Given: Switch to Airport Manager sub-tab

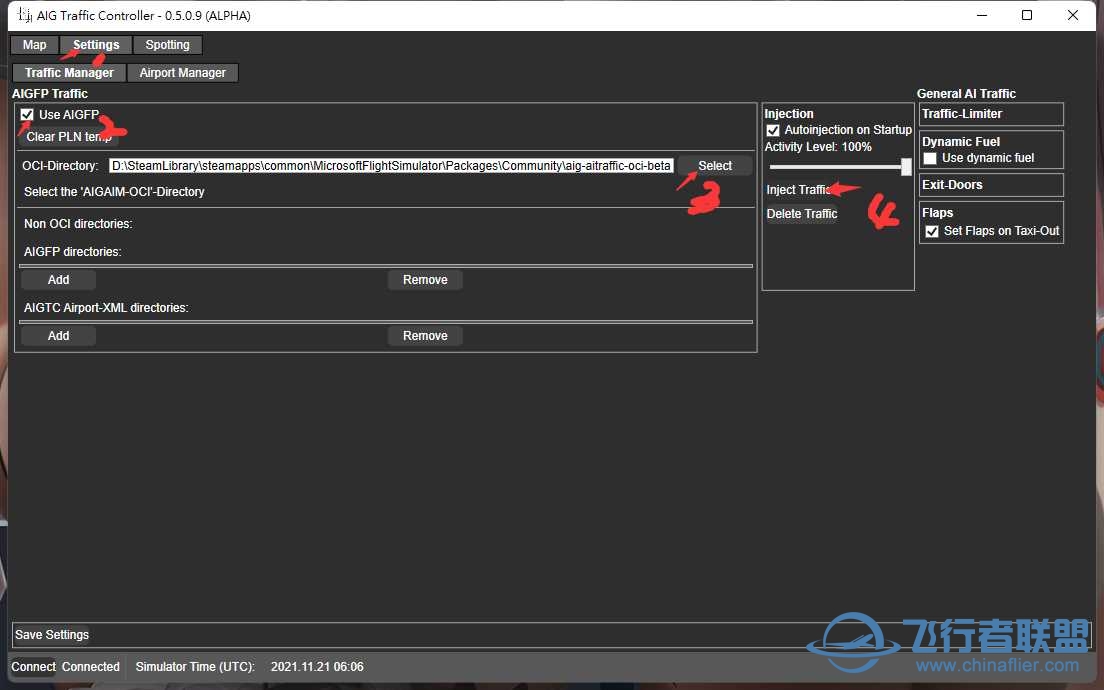Looking at the screenshot, I should pos(182,73).
